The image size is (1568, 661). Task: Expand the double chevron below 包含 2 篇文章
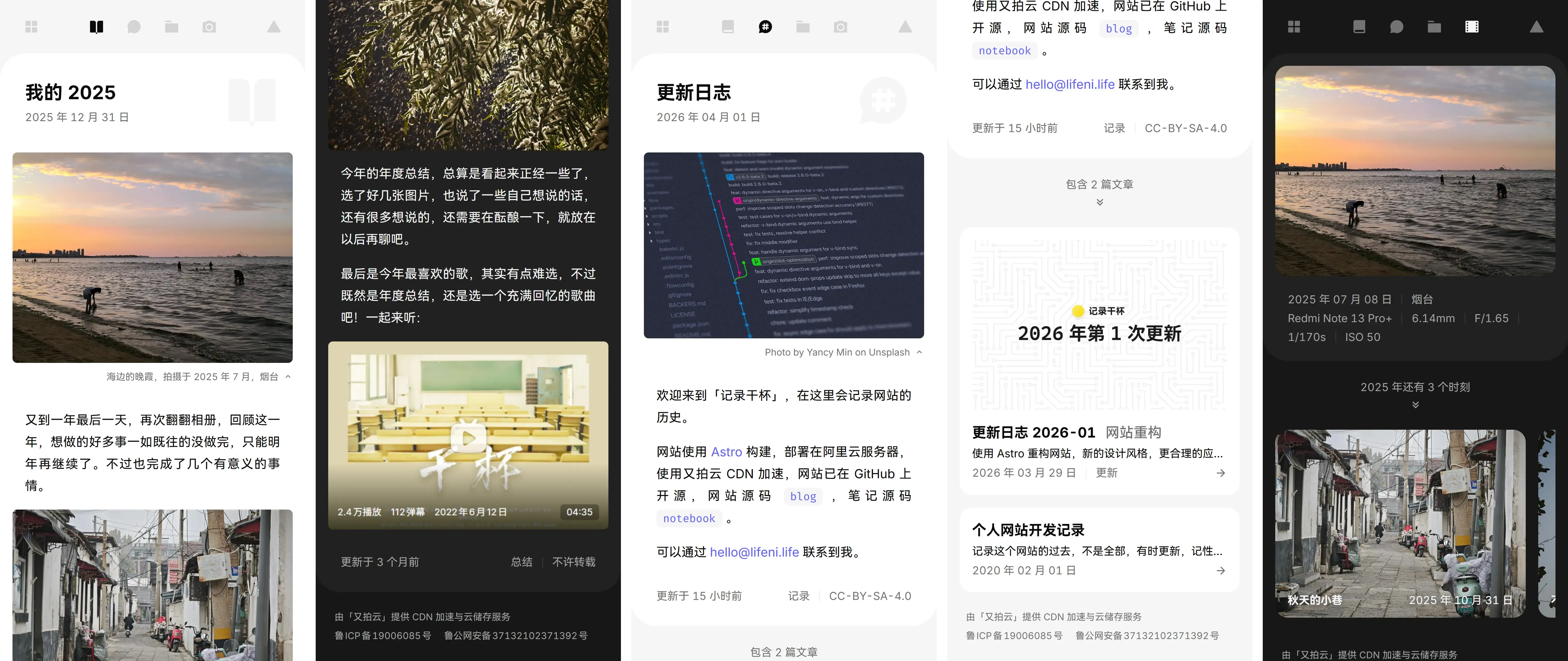[1100, 202]
